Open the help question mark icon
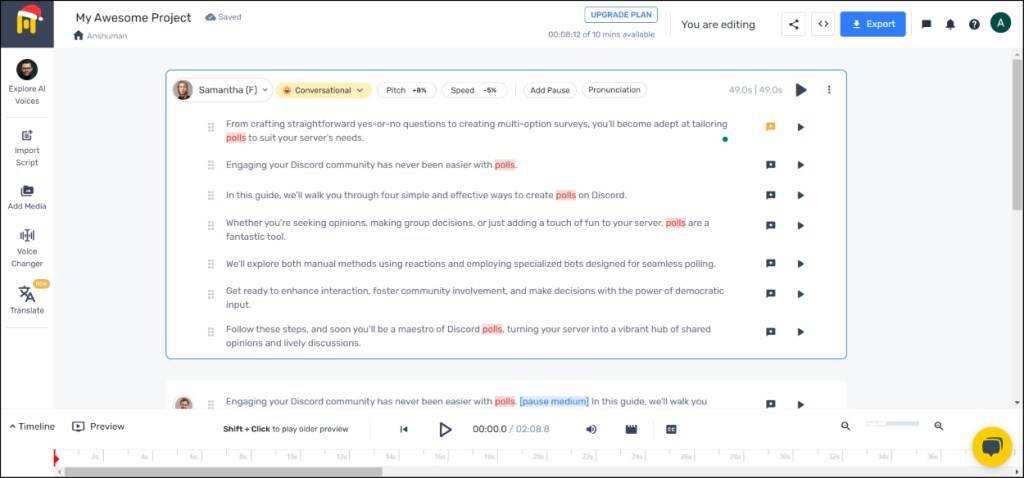The height and width of the screenshot is (478, 1024). [974, 24]
